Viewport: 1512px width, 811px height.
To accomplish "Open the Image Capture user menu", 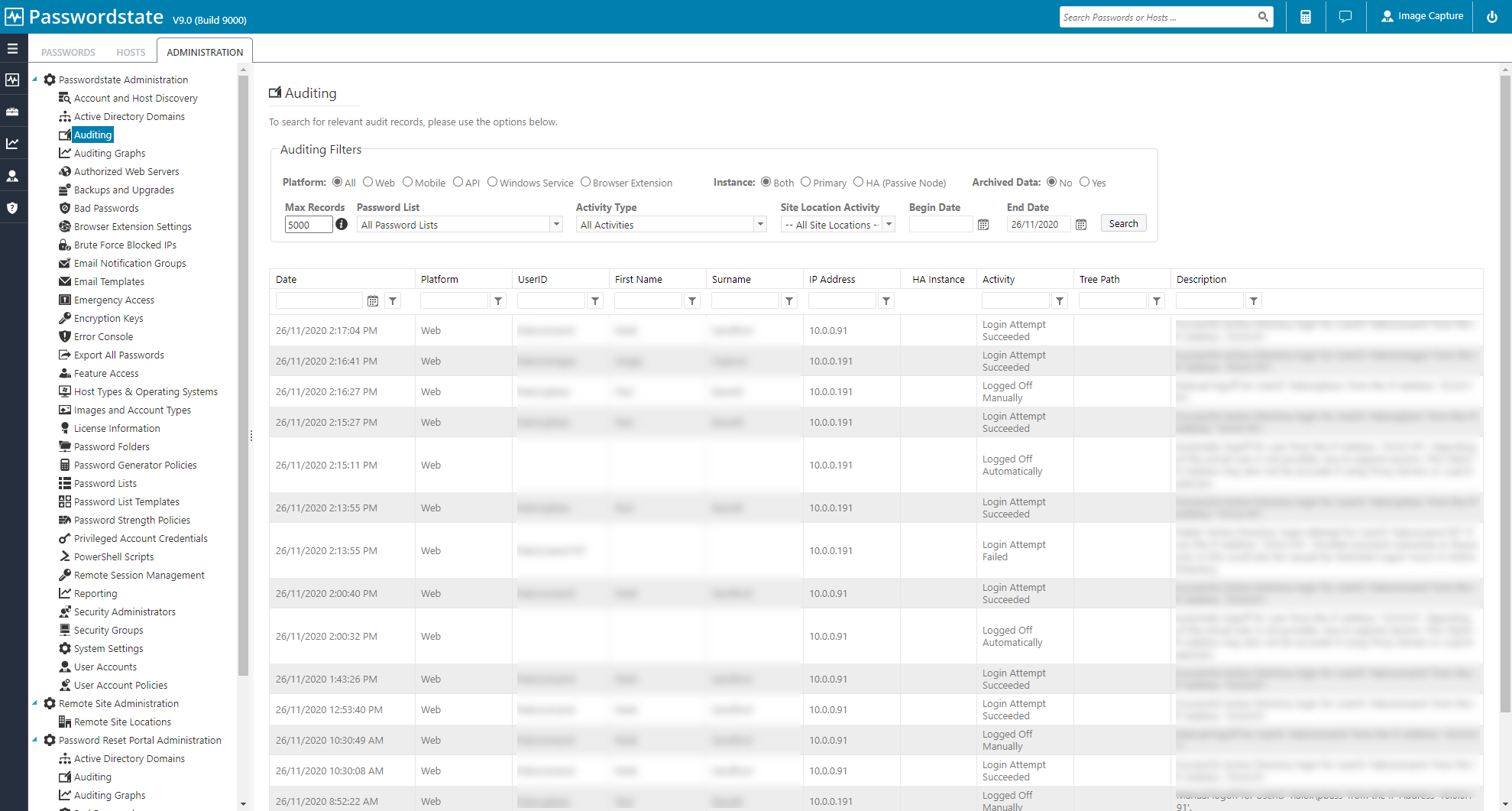I will [1422, 16].
